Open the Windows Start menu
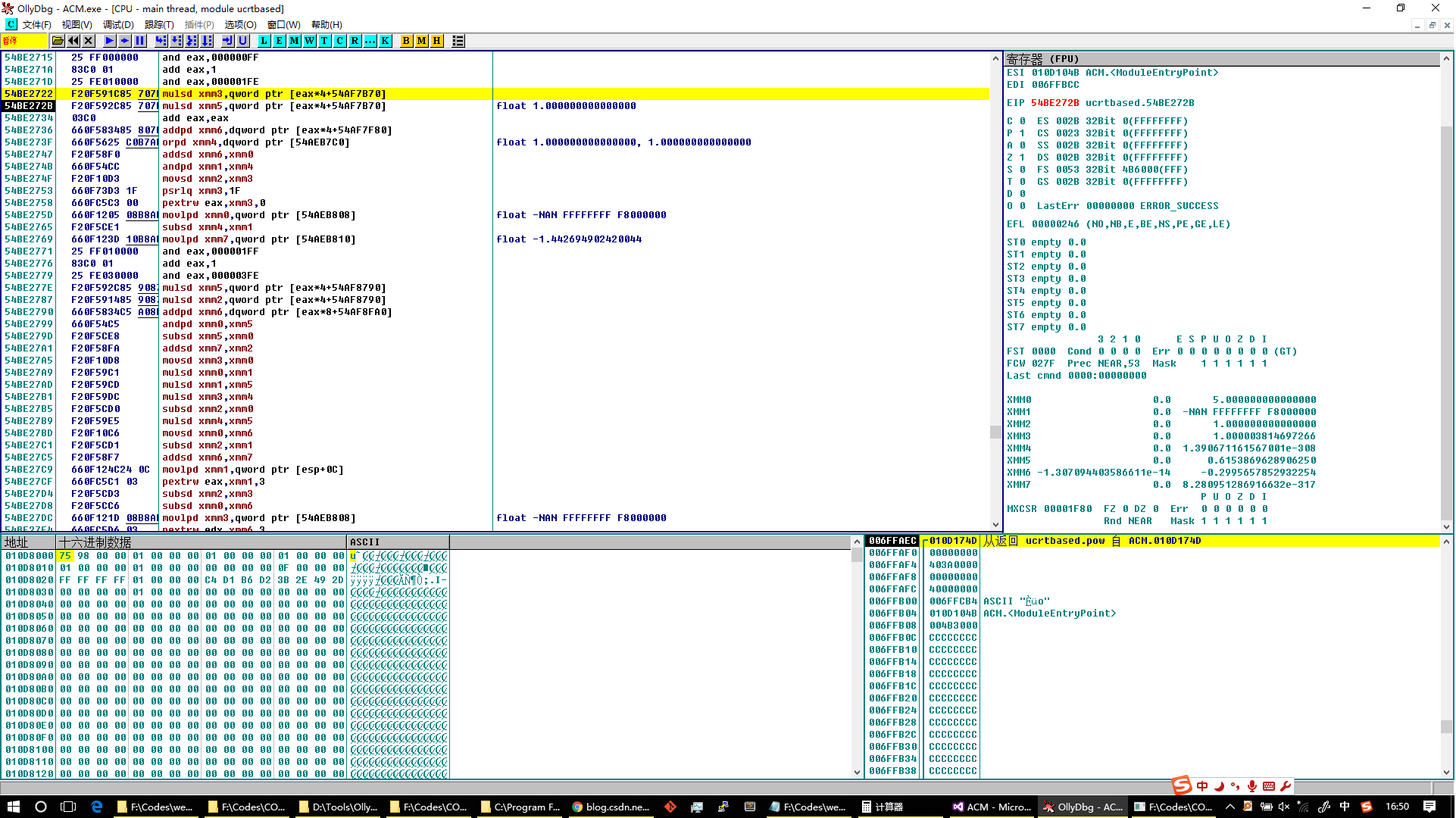The height and width of the screenshot is (818, 1456). point(14,807)
